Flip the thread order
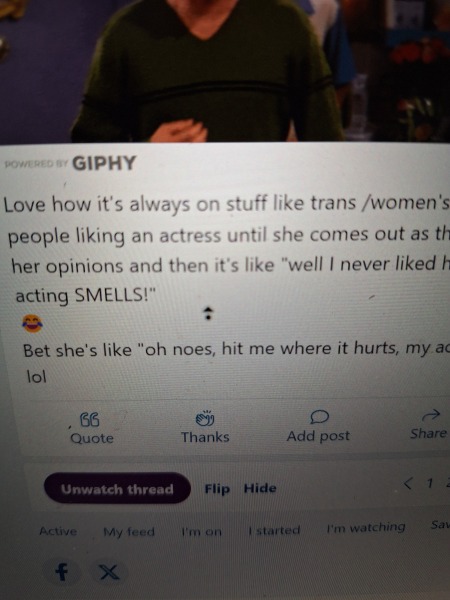Screen dimensions: 450x600 [x=217, y=489]
